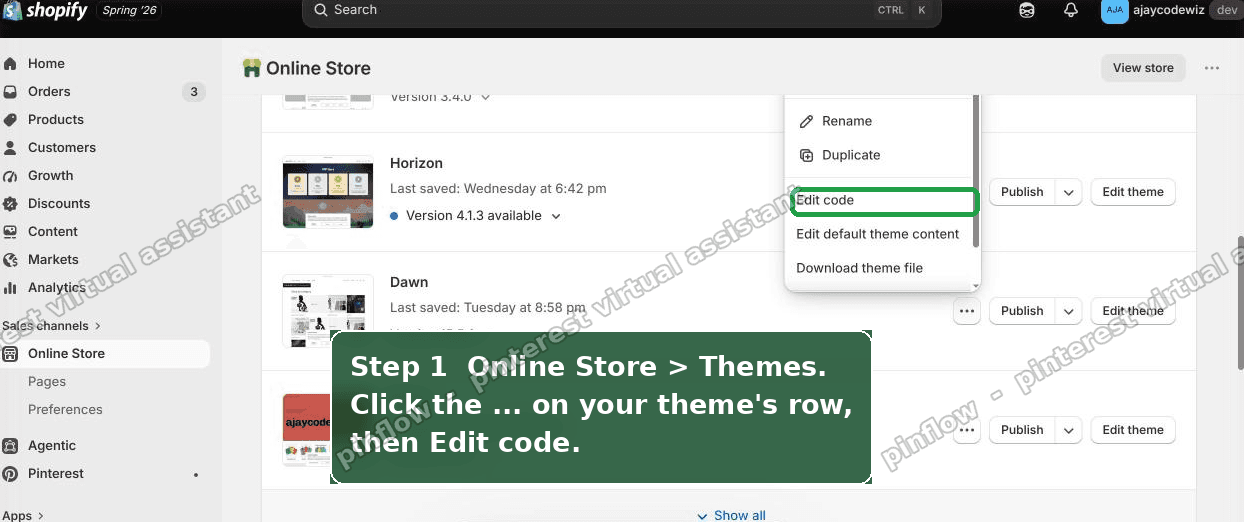Select Edit code menu entry
The height and width of the screenshot is (522, 1244).
(884, 200)
